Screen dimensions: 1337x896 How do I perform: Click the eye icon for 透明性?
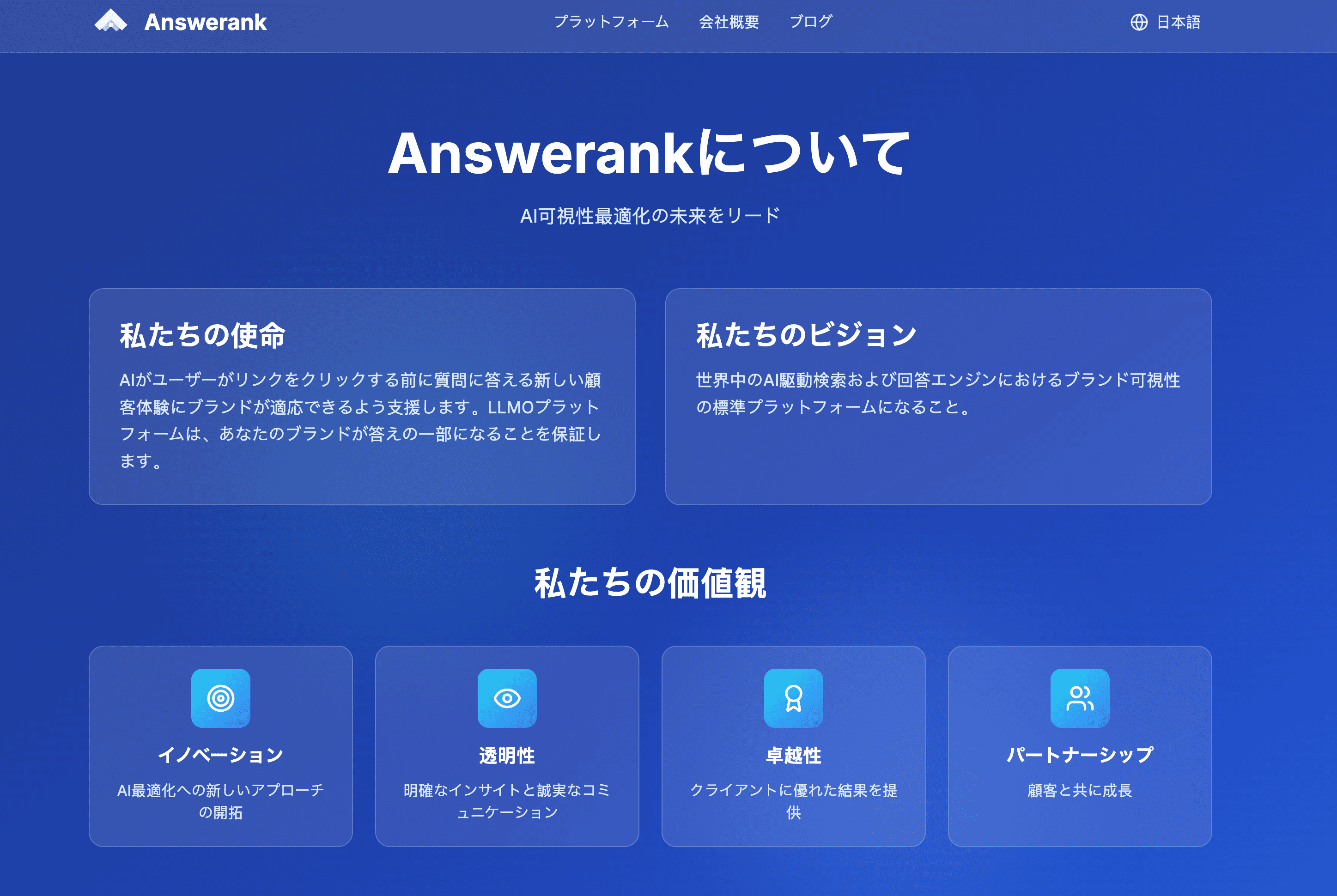pos(507,698)
